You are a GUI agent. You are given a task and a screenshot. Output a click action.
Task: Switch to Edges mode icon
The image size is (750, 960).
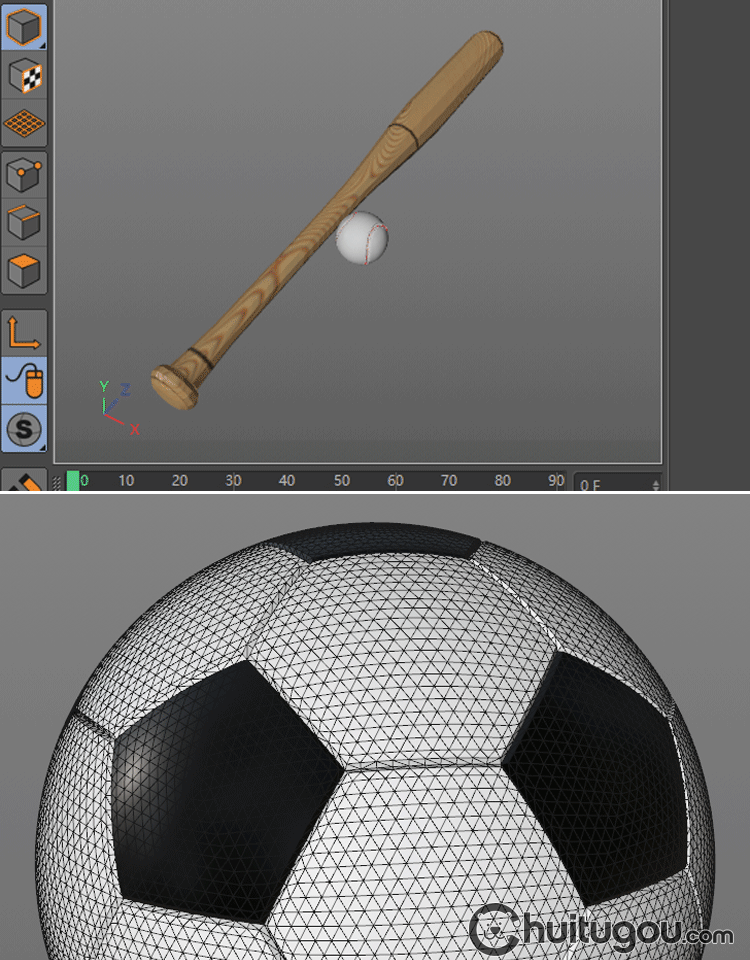pyautogui.click(x=24, y=222)
